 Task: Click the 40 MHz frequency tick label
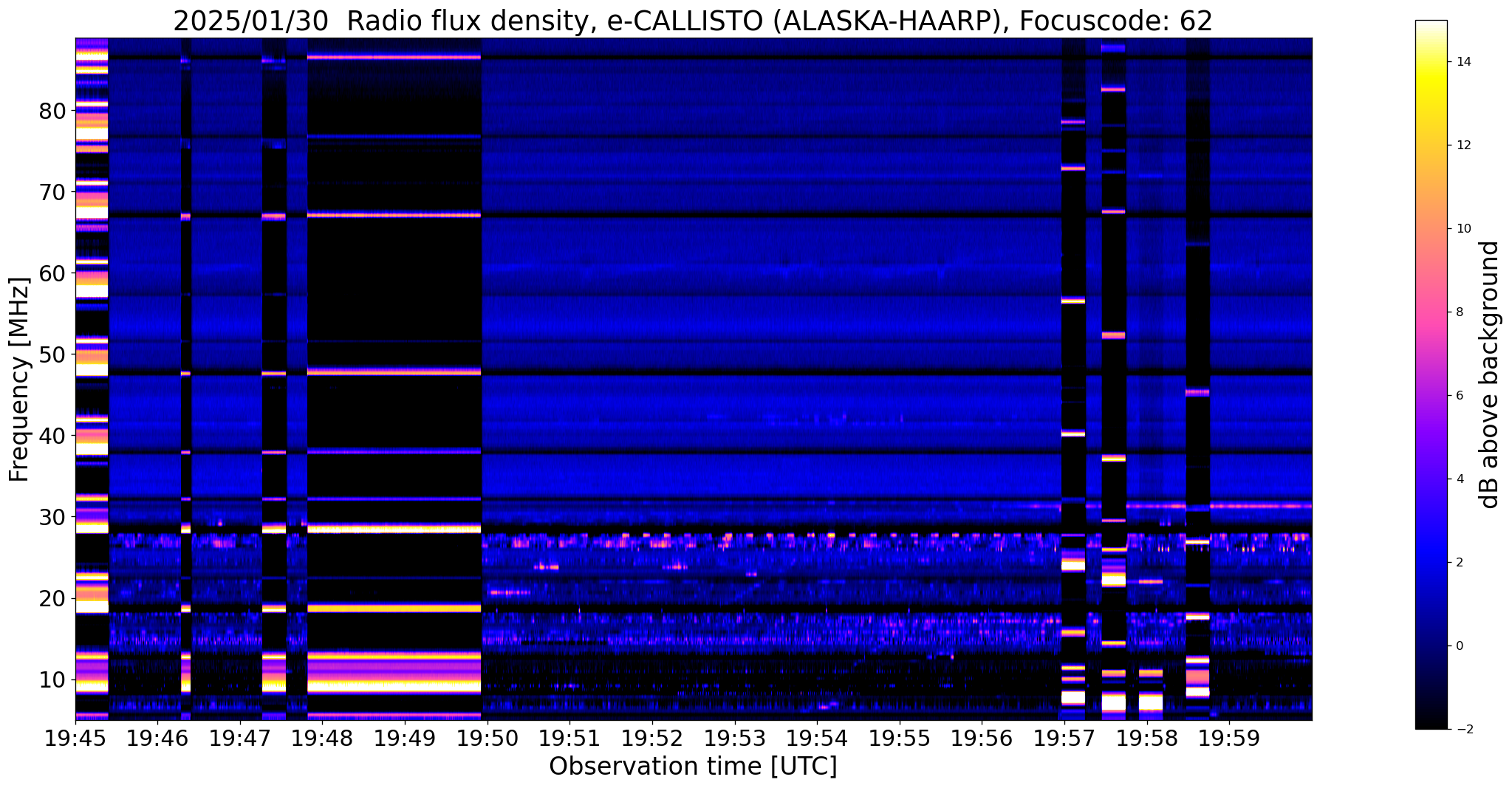[x=52, y=436]
